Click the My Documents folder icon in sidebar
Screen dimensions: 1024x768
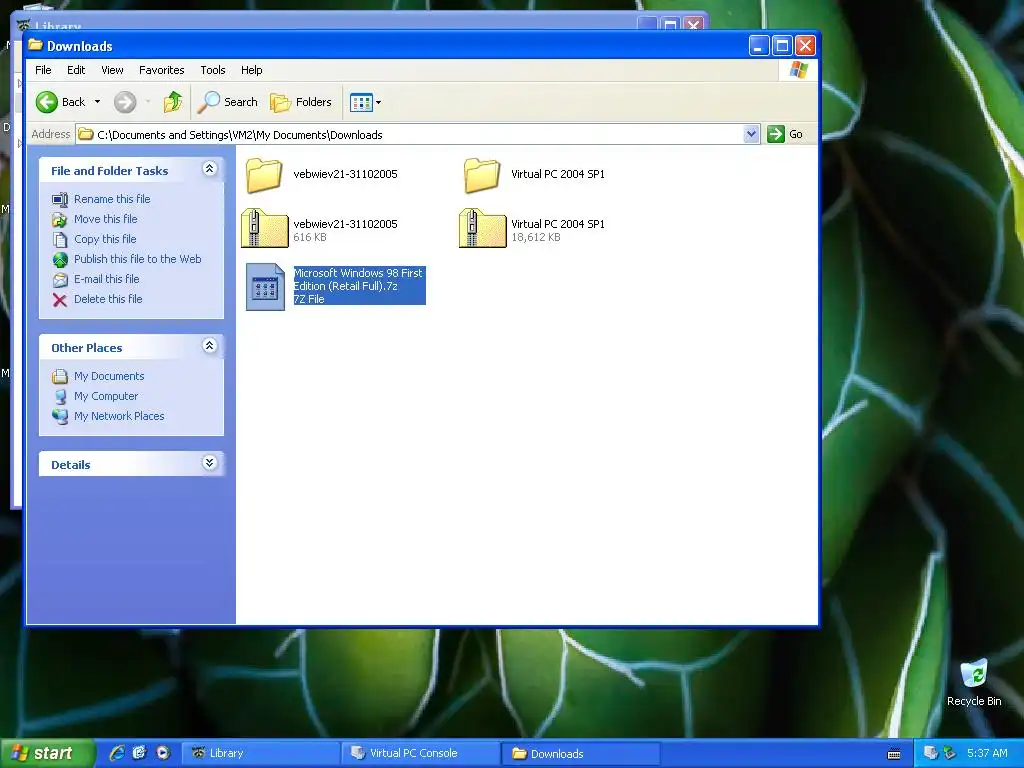point(60,376)
